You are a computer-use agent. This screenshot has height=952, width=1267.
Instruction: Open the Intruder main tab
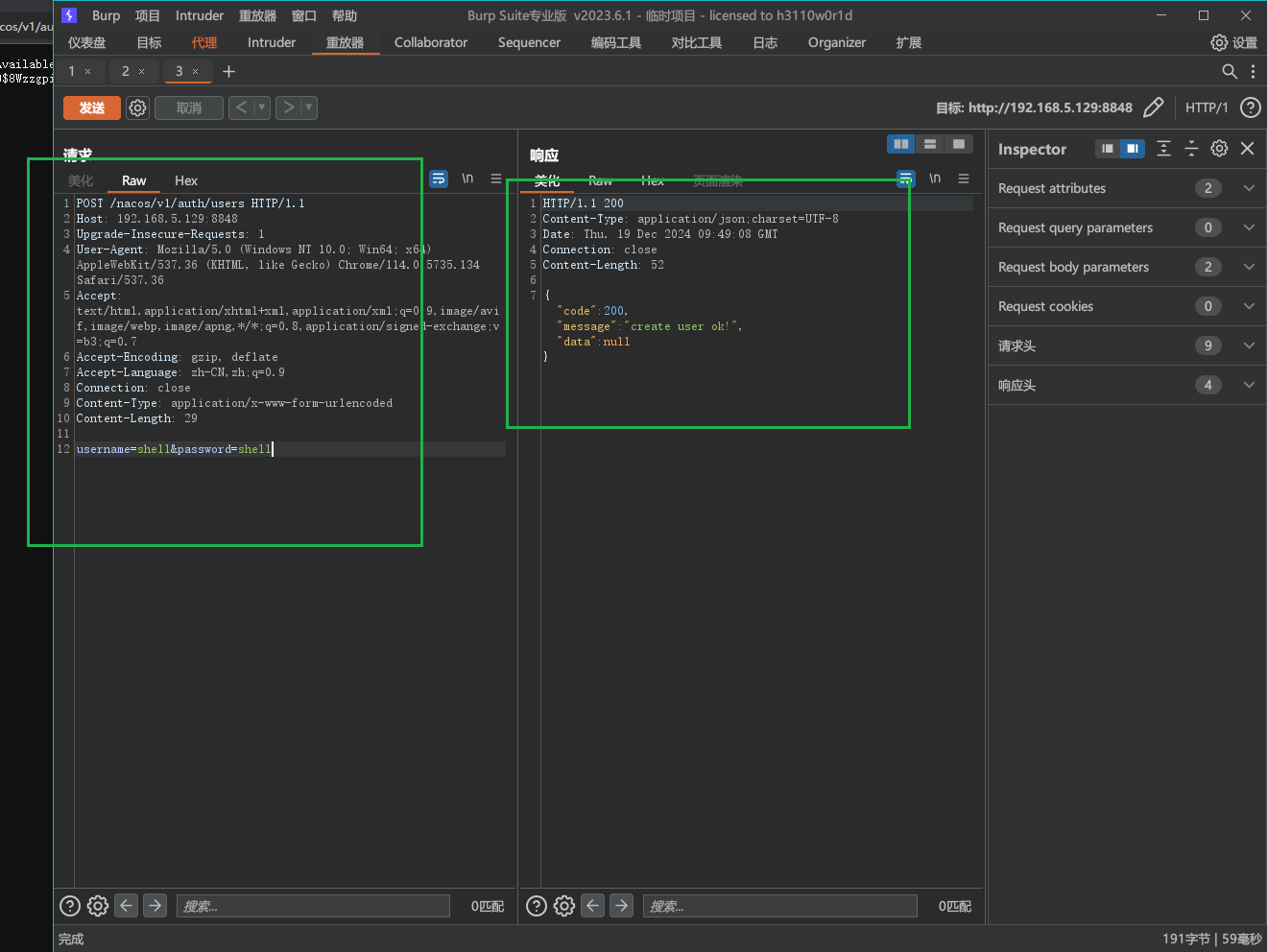coord(272,42)
